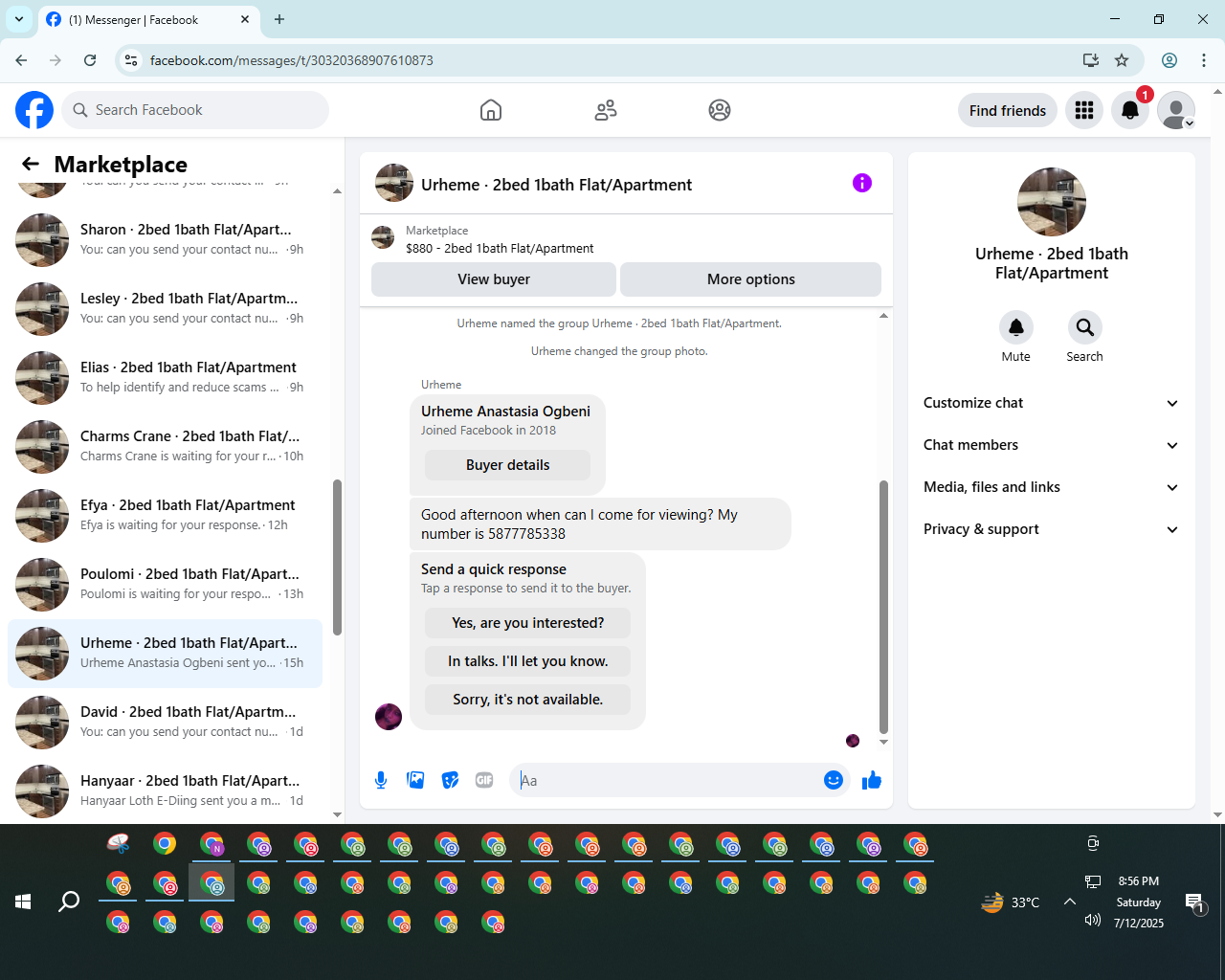Screen dimensions: 1225x980
Task: Open Windows taskbar search
Action: point(69,902)
